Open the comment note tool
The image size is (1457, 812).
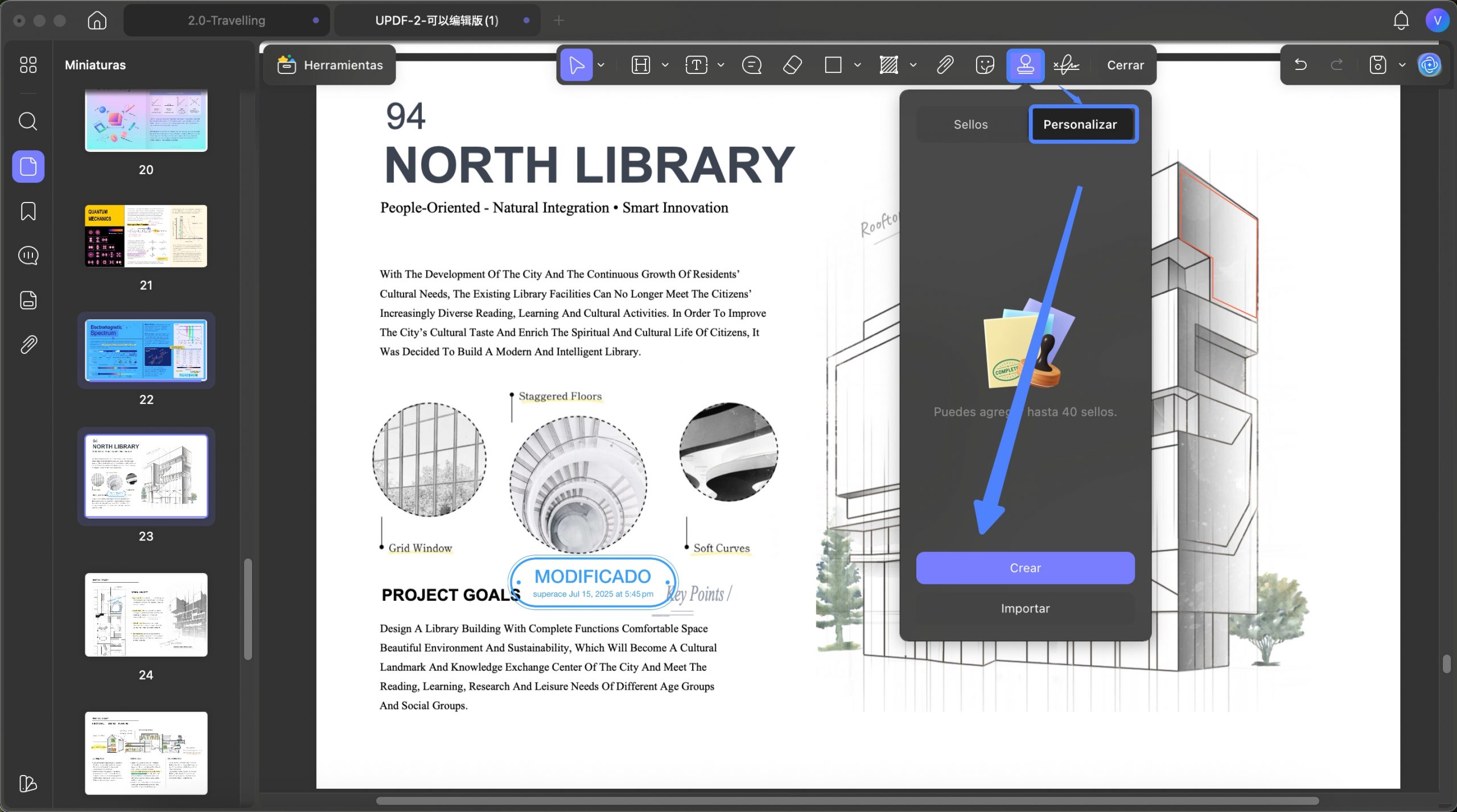pyautogui.click(x=751, y=65)
